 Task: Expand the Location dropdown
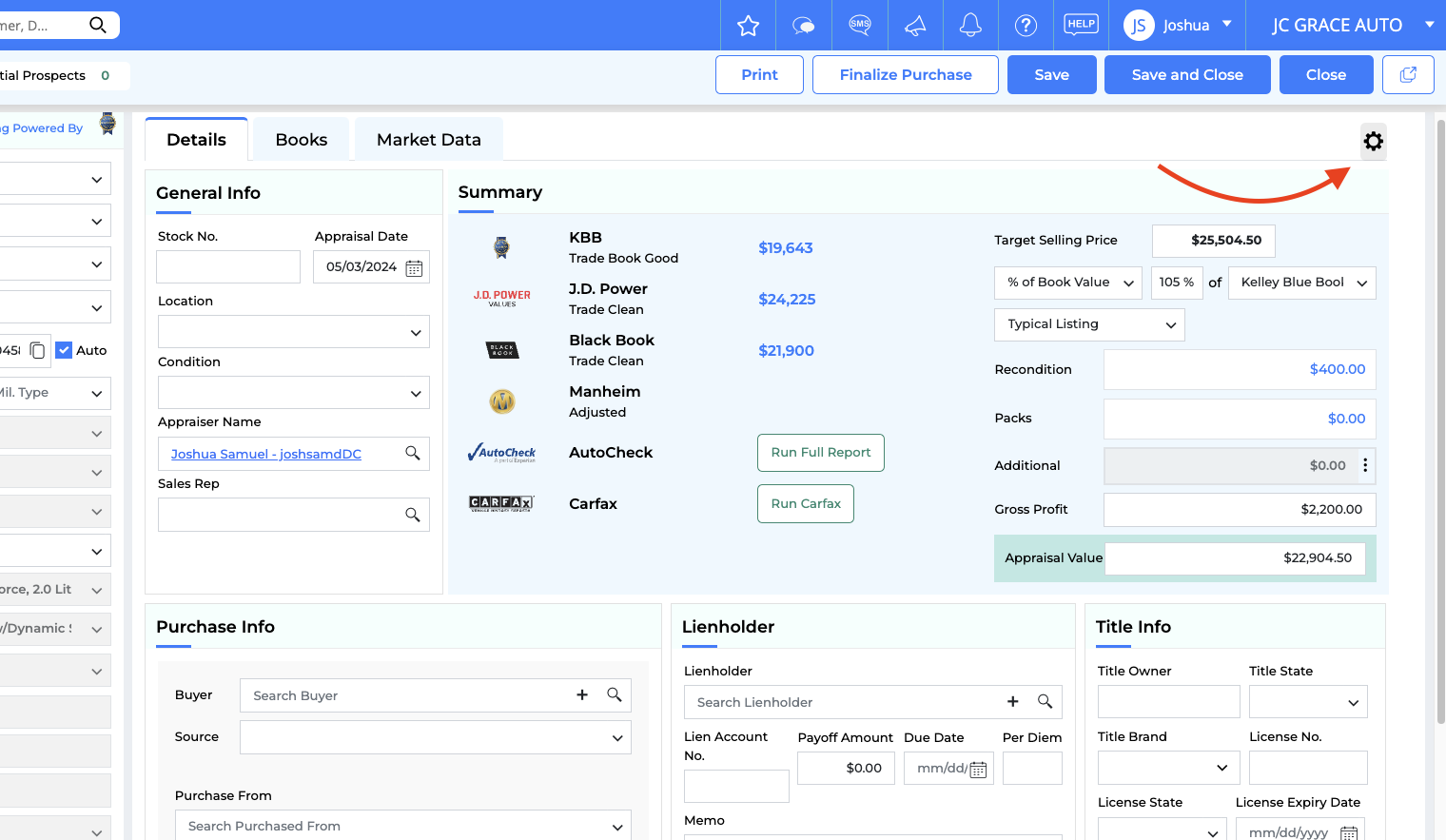(294, 332)
